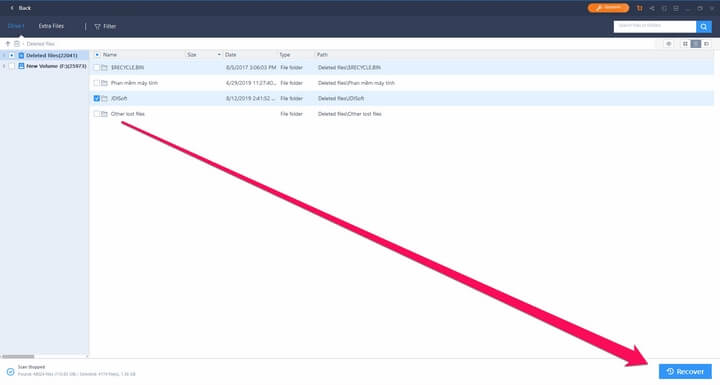The width and height of the screenshot is (720, 385).
Task: Check the Other lost files checkbox
Action: click(x=96, y=114)
